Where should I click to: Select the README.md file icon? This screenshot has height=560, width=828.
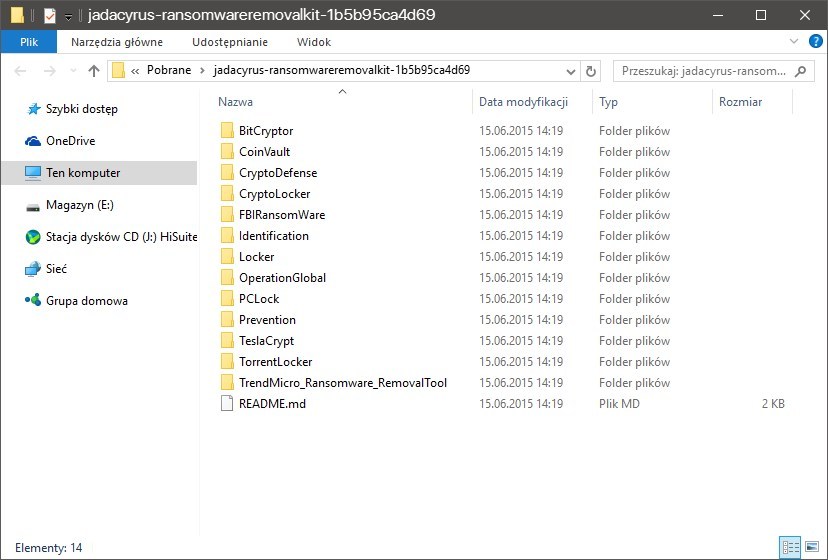227,404
